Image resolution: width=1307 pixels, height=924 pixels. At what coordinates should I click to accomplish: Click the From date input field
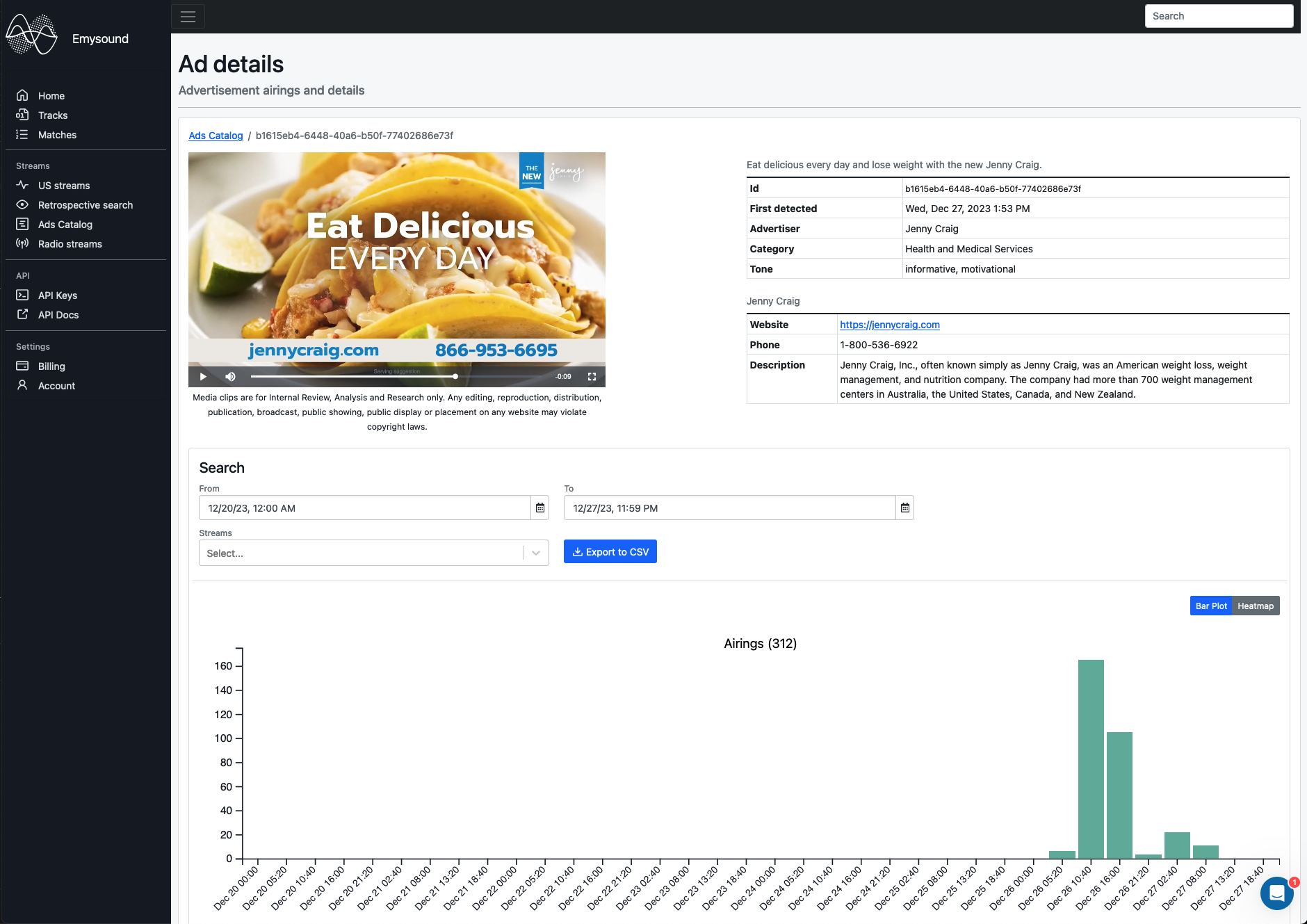pyautogui.click(x=365, y=508)
